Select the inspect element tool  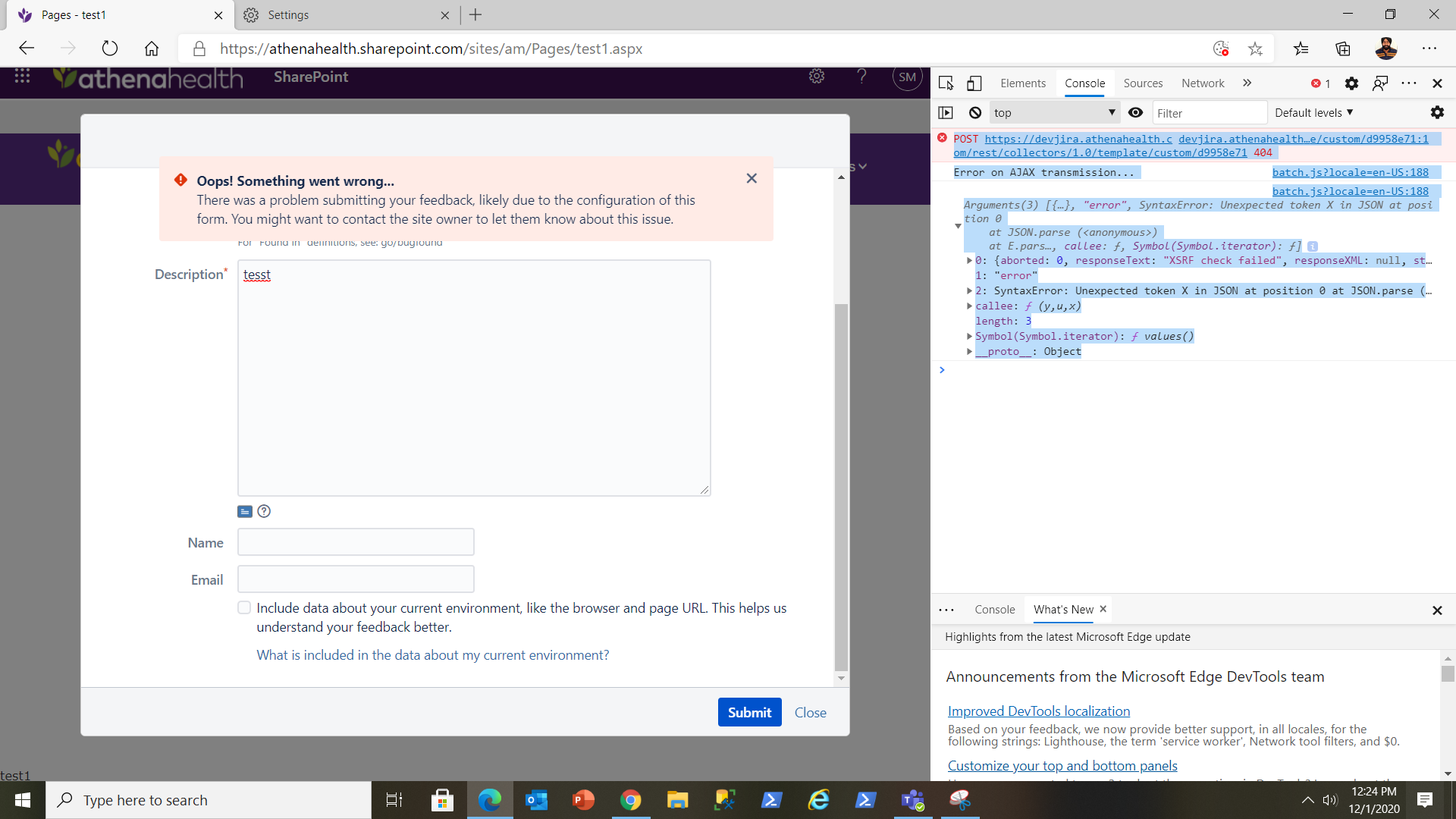[x=946, y=83]
